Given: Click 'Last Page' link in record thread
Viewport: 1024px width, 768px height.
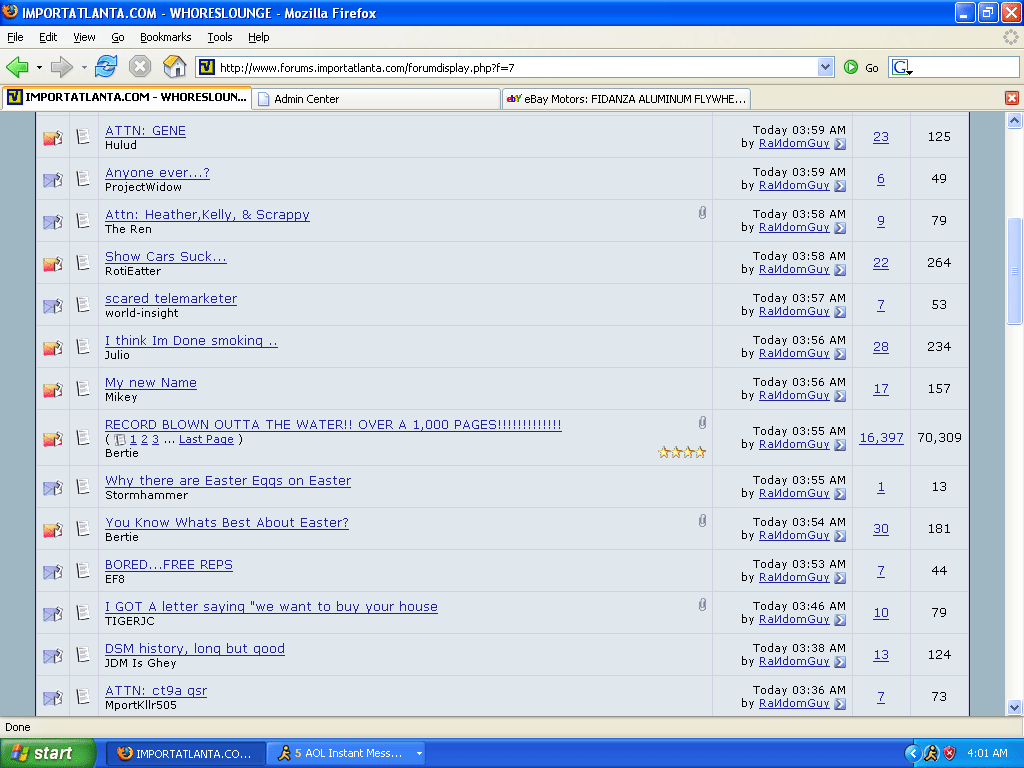Looking at the screenshot, I should (x=206, y=439).
